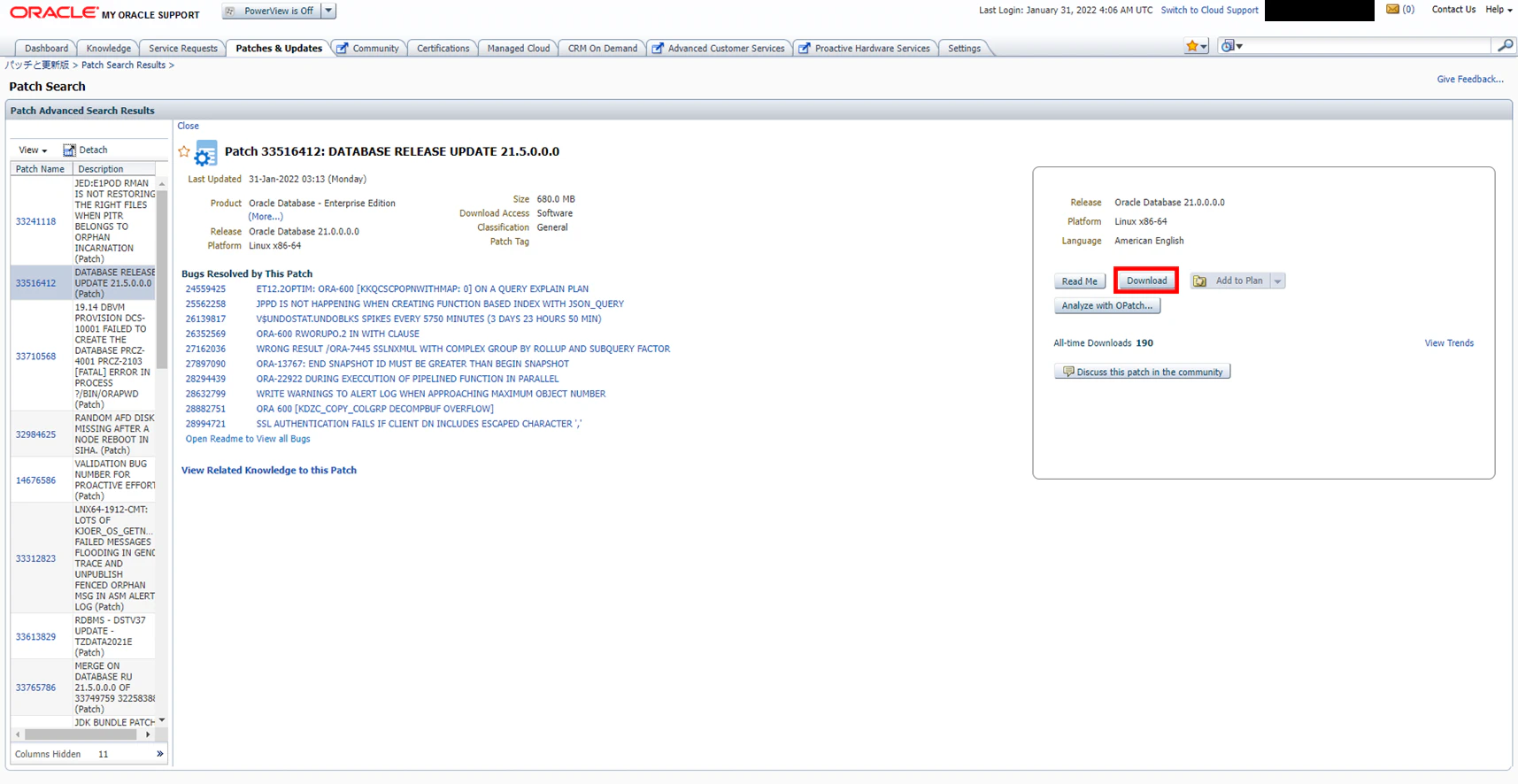Open the Certifications tab
1518x784 pixels.
[443, 48]
